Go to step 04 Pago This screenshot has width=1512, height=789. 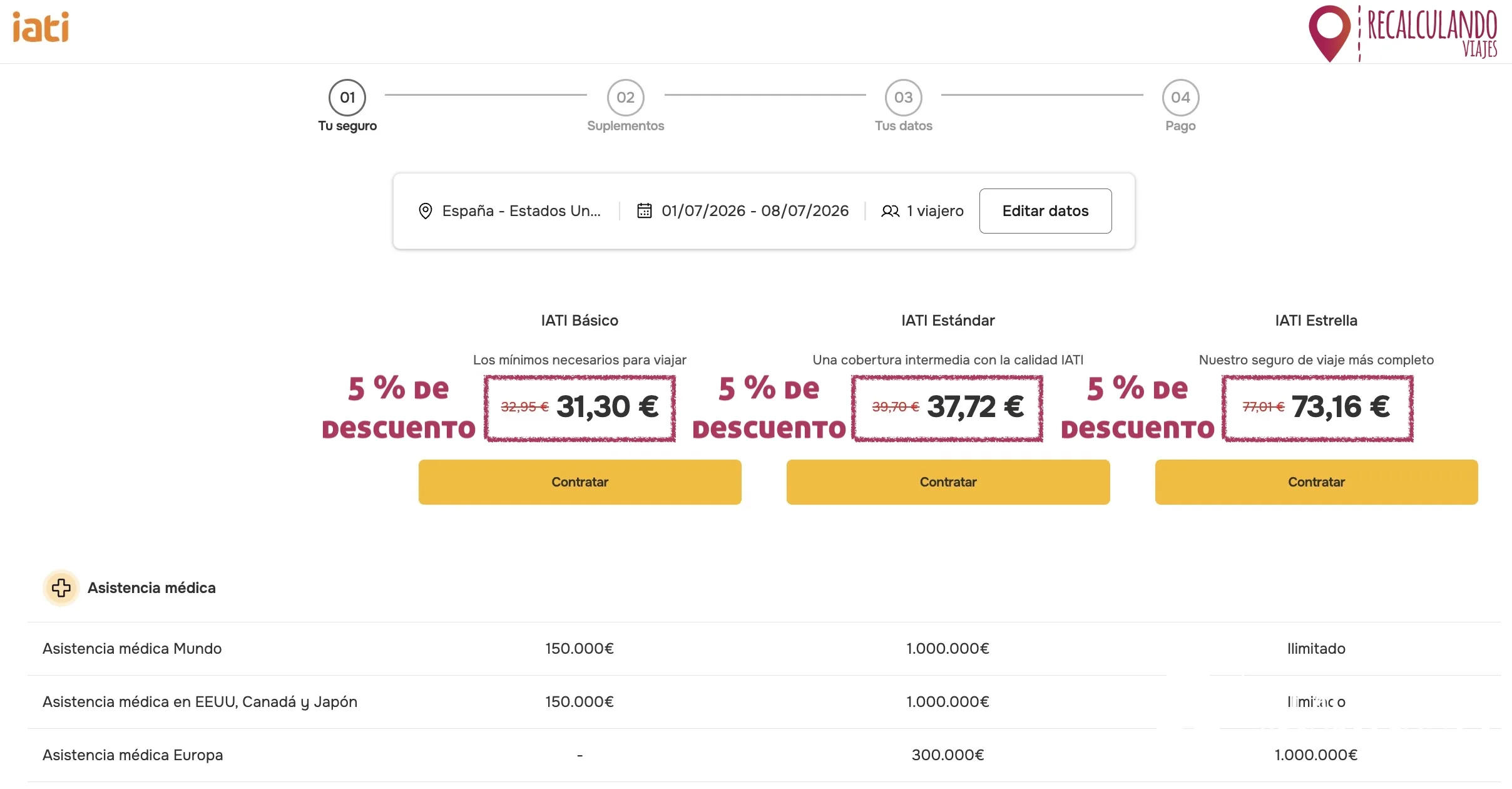coord(1180,106)
